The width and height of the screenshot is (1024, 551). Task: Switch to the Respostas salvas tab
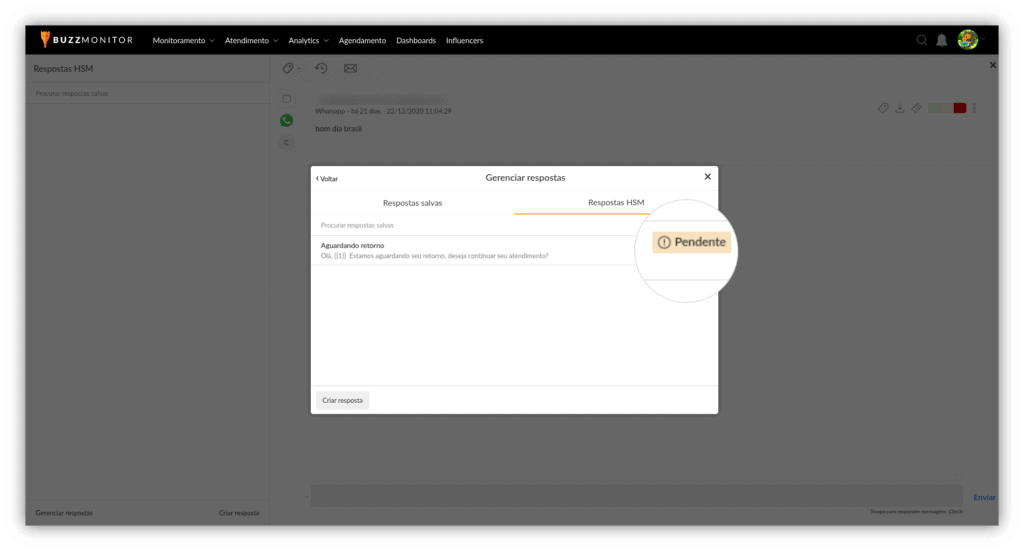[412, 202]
